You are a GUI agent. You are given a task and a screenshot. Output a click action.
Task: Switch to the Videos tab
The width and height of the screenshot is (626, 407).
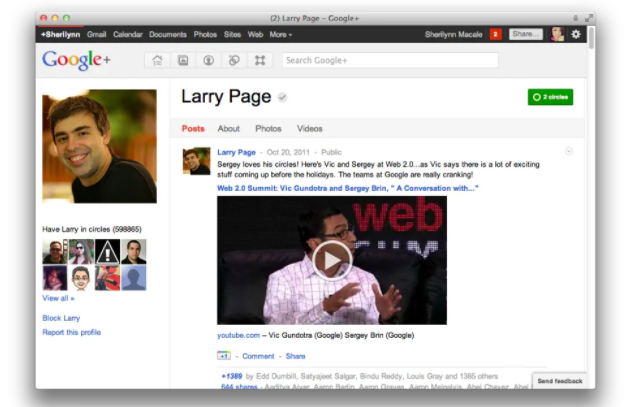310,129
